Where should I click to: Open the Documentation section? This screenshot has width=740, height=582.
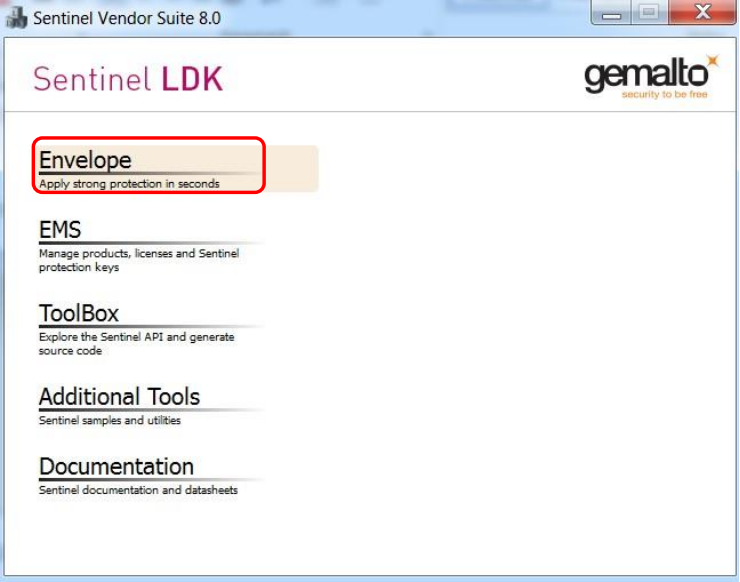click(x=116, y=467)
